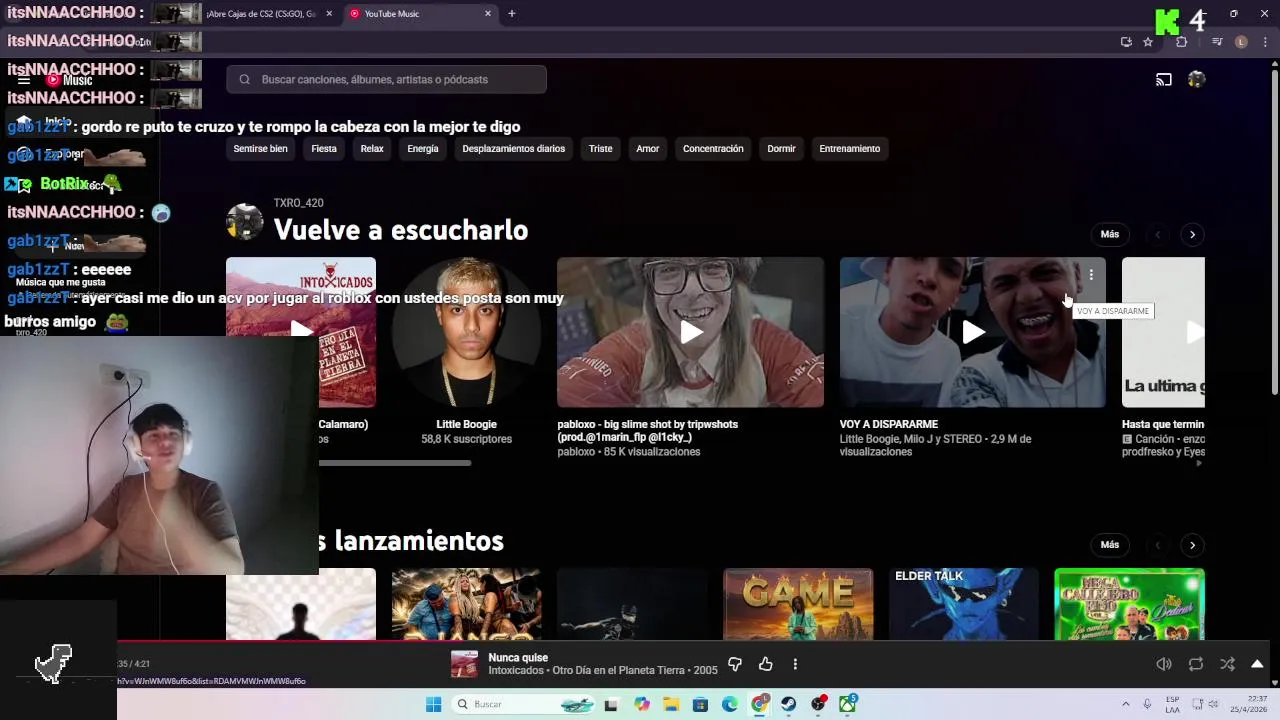
Task: Open a new browser tab
Action: point(512,13)
